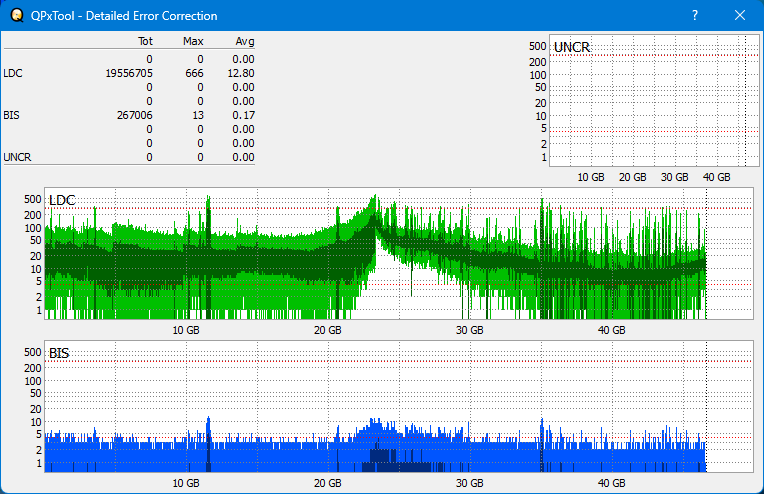The width and height of the screenshot is (764, 494).
Task: Click the UNCR graph title
Action: click(572, 47)
